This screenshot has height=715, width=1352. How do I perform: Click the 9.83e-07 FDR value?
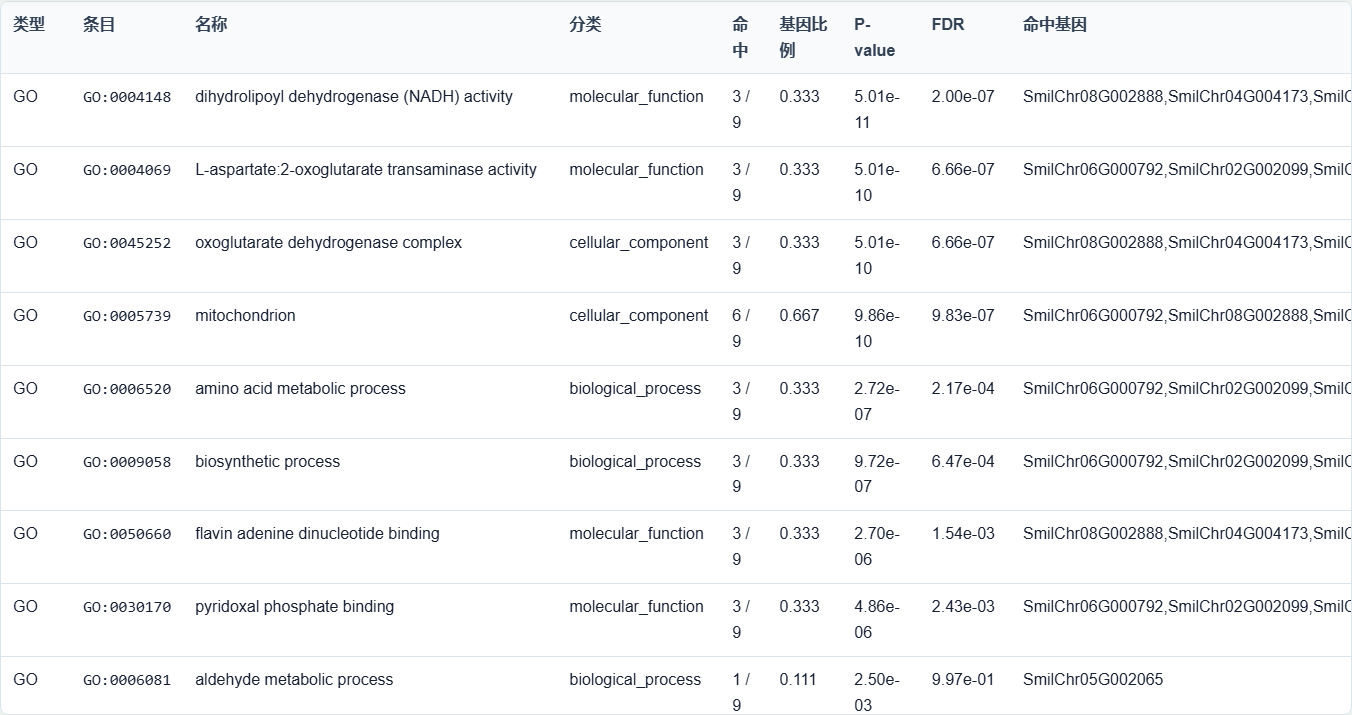963,316
